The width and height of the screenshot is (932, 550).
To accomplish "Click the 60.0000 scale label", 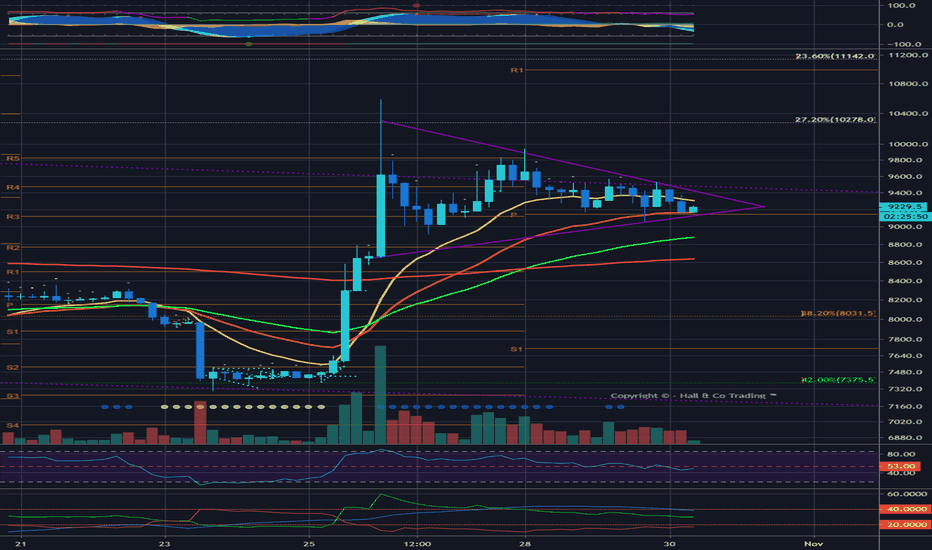I will 908,494.
